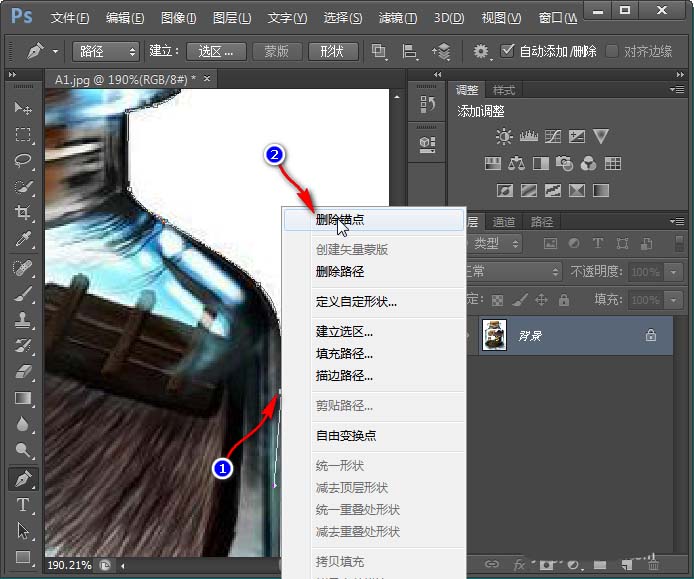Toggle the 对齐边缘 checkbox

[x=611, y=50]
